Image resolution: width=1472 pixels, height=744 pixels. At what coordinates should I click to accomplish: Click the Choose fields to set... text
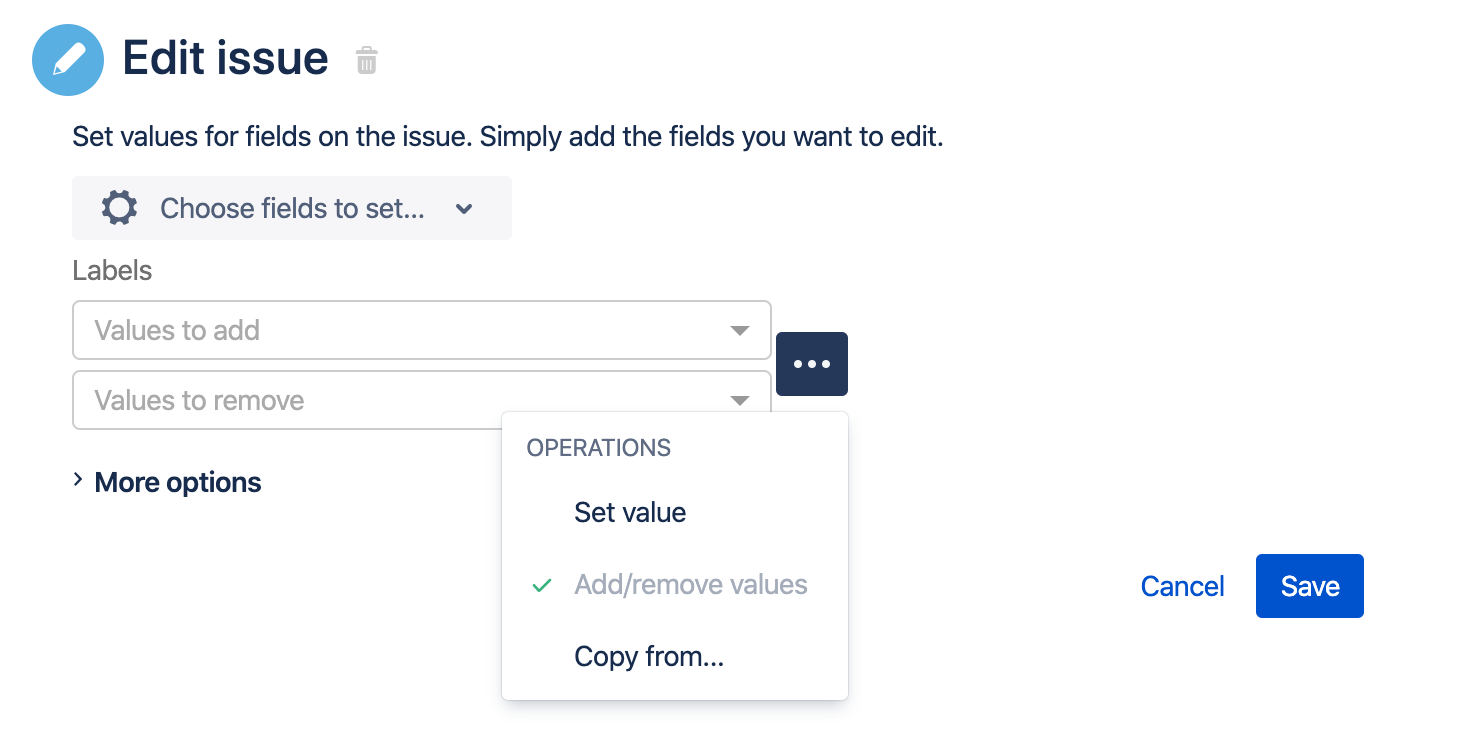292,208
